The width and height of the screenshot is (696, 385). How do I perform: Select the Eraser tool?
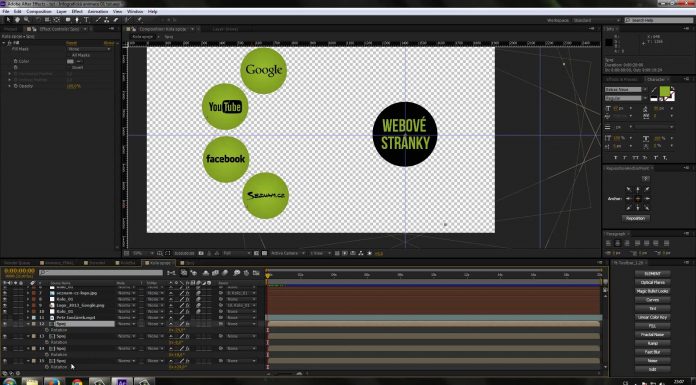pyautogui.click(x=116, y=20)
